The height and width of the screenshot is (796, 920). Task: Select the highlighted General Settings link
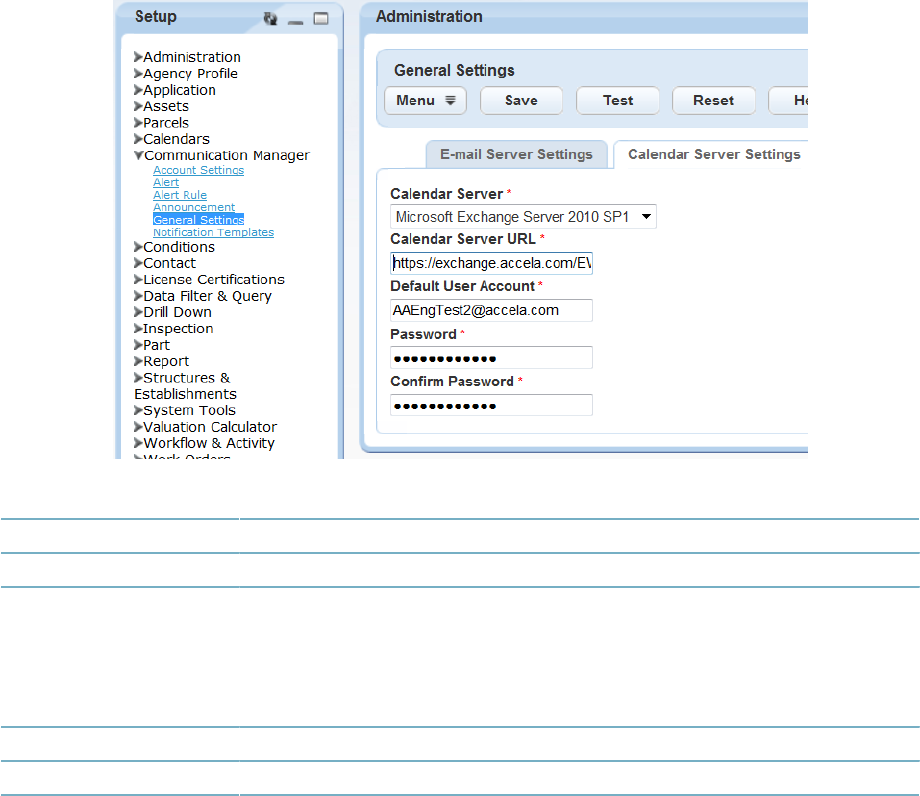pos(198,219)
